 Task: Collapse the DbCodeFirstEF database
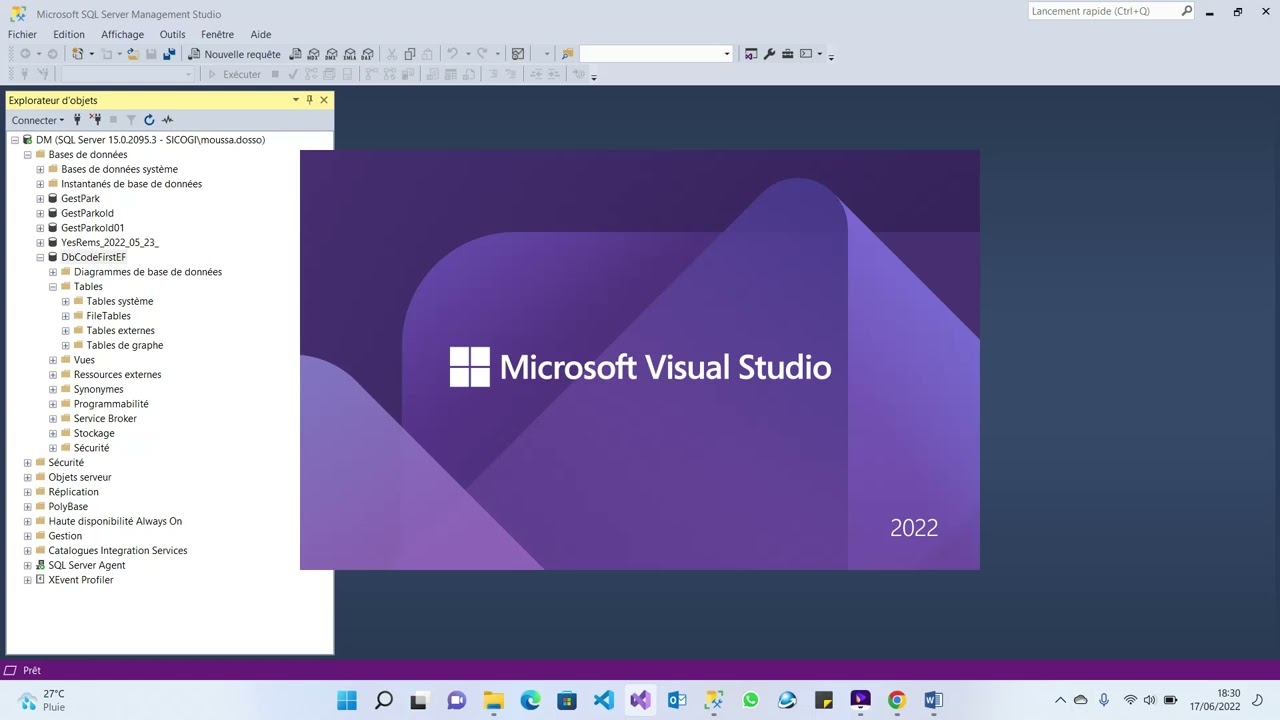pyautogui.click(x=40, y=257)
